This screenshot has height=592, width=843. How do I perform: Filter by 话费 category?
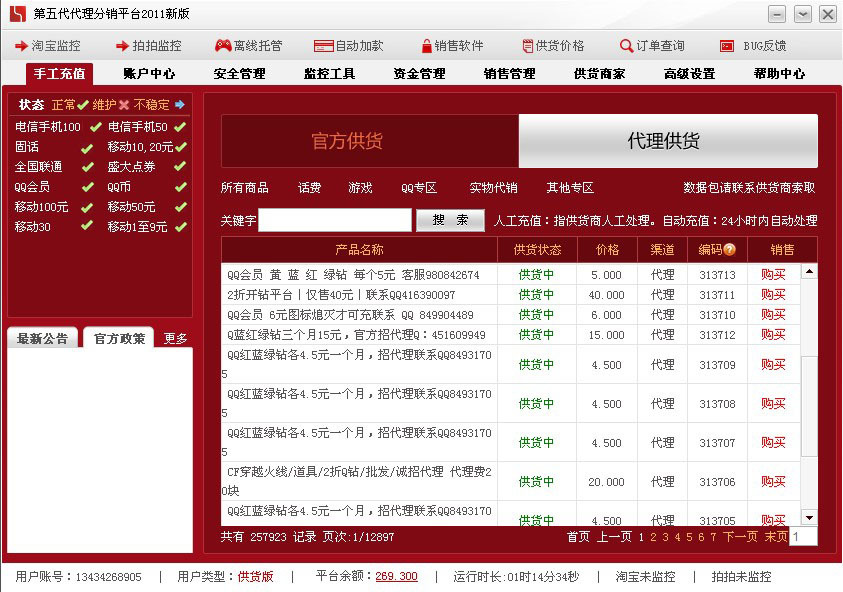(x=310, y=188)
